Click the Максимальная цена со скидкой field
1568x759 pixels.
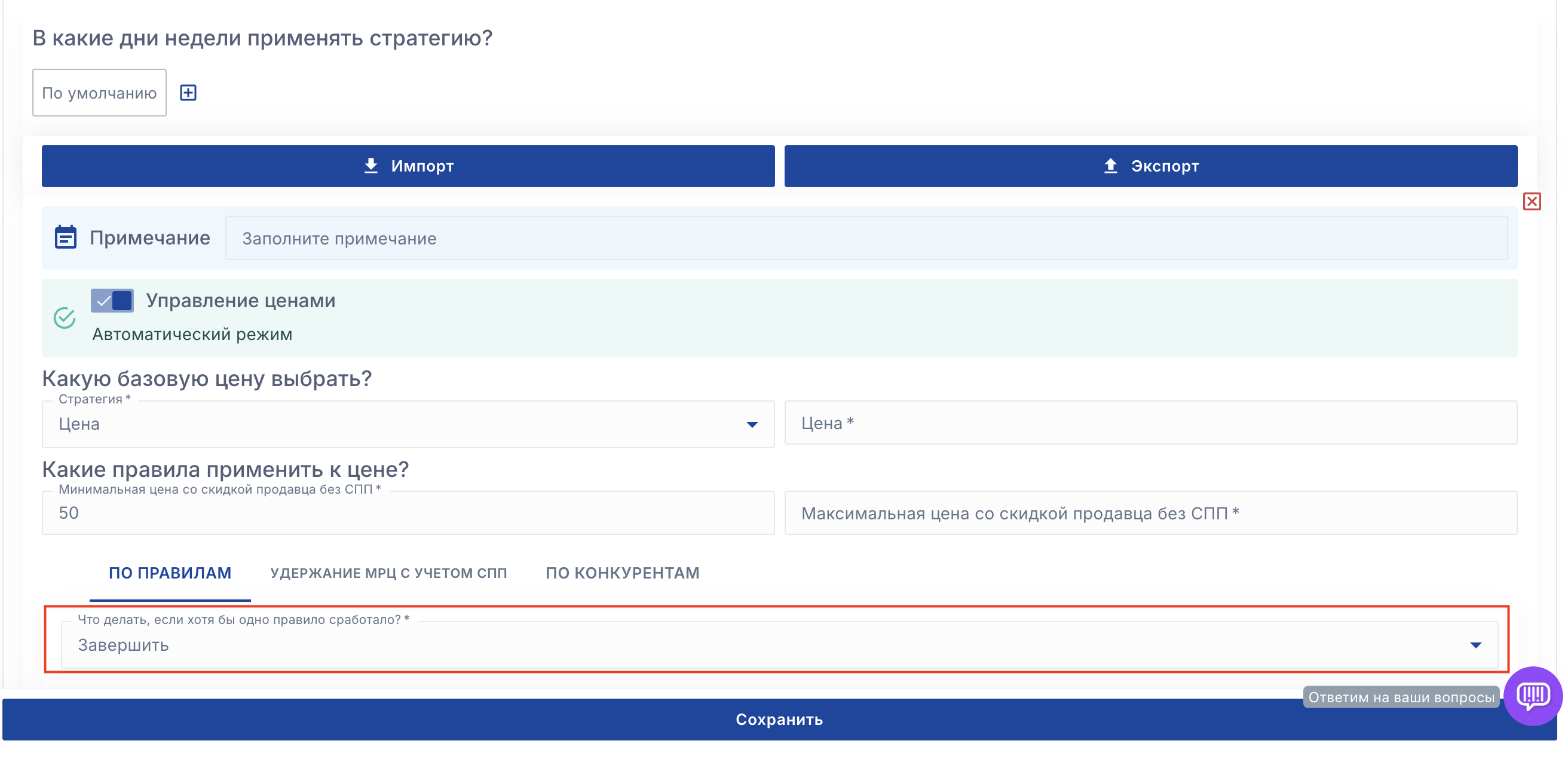pyautogui.click(x=1150, y=513)
